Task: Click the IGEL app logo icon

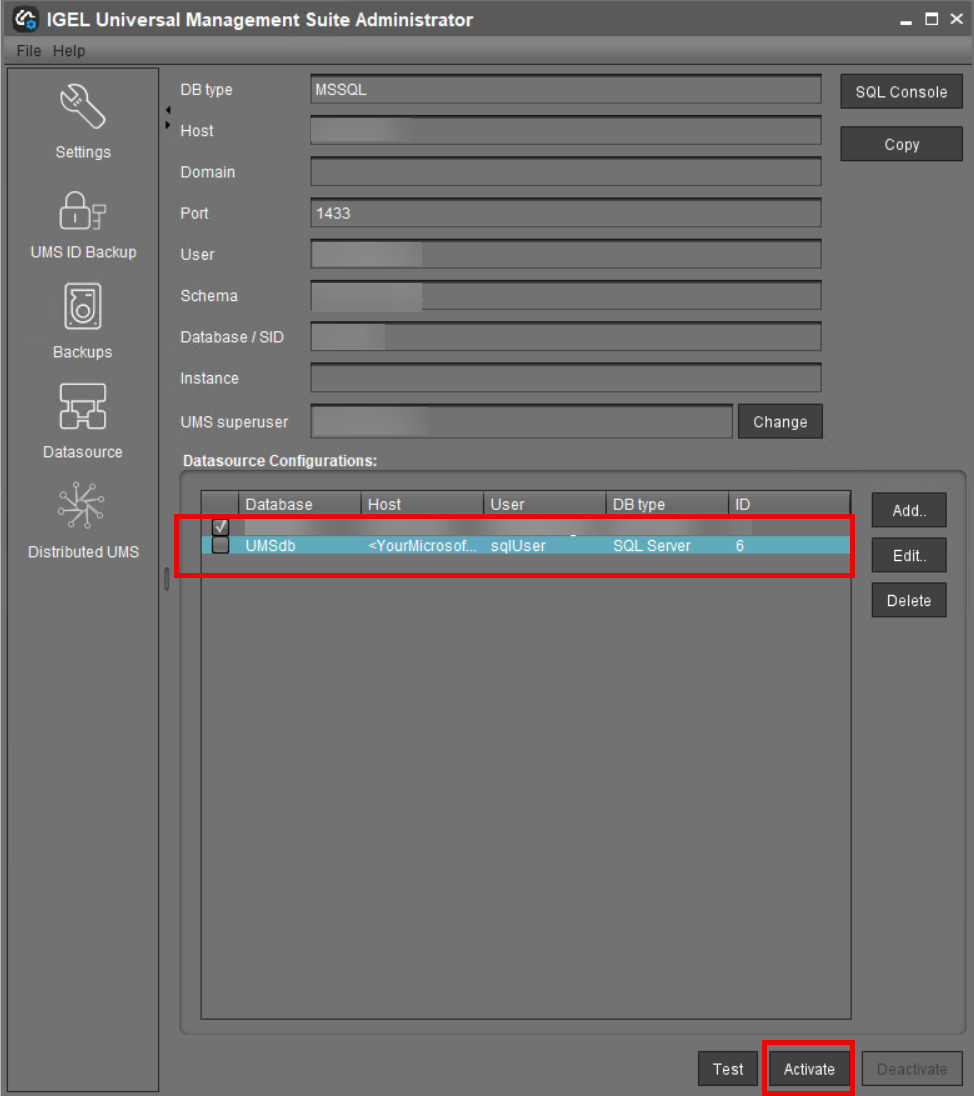Action: tap(26, 19)
